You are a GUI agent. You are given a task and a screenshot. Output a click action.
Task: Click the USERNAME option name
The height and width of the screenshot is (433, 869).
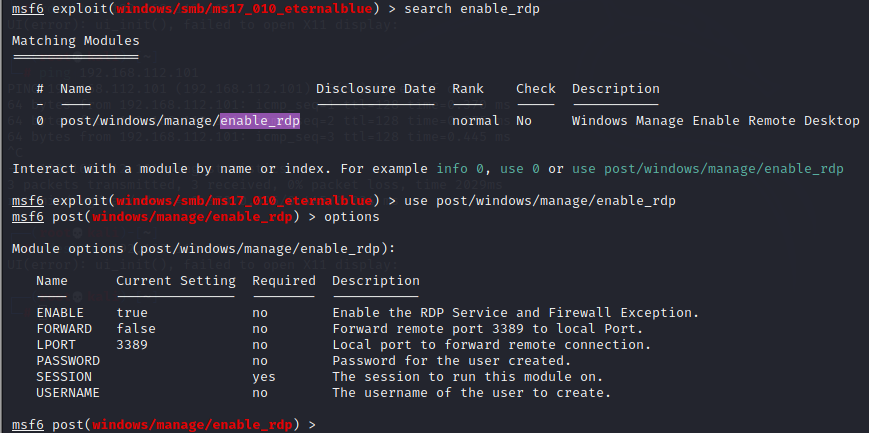click(x=68, y=393)
